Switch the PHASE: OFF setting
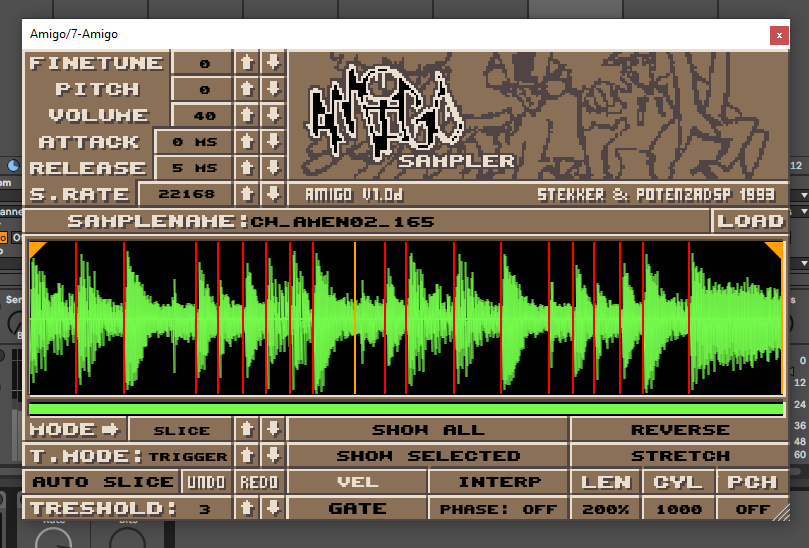Image resolution: width=809 pixels, height=548 pixels. 499,508
